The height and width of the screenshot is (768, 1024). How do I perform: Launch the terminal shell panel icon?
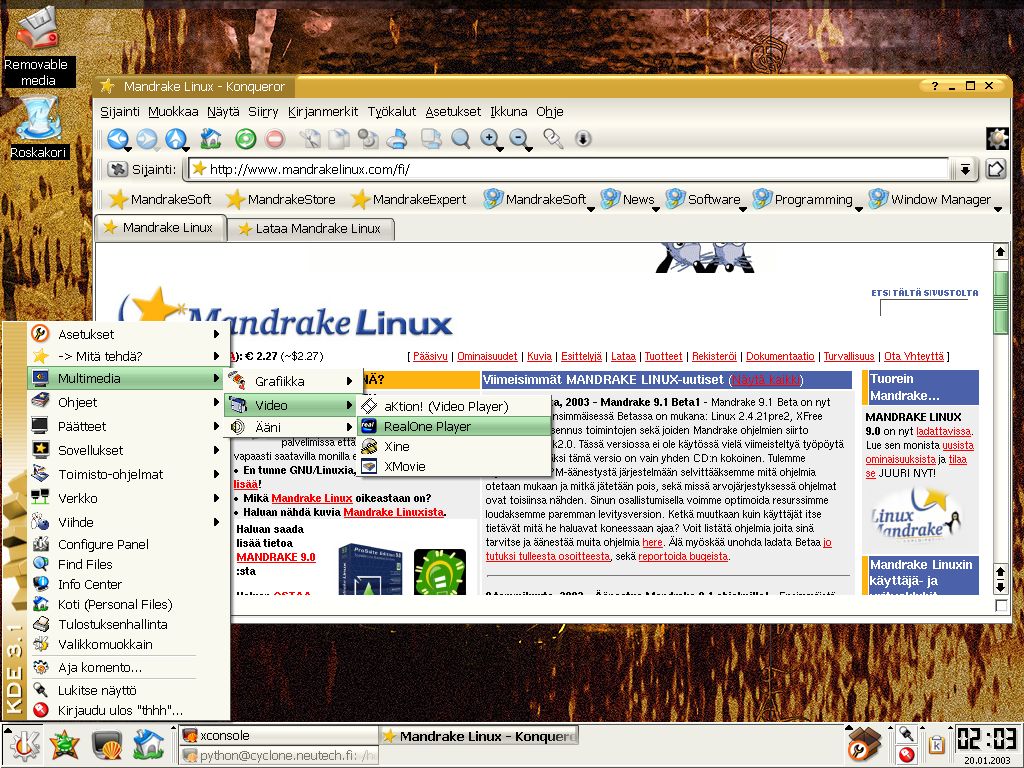pyautogui.click(x=106, y=745)
